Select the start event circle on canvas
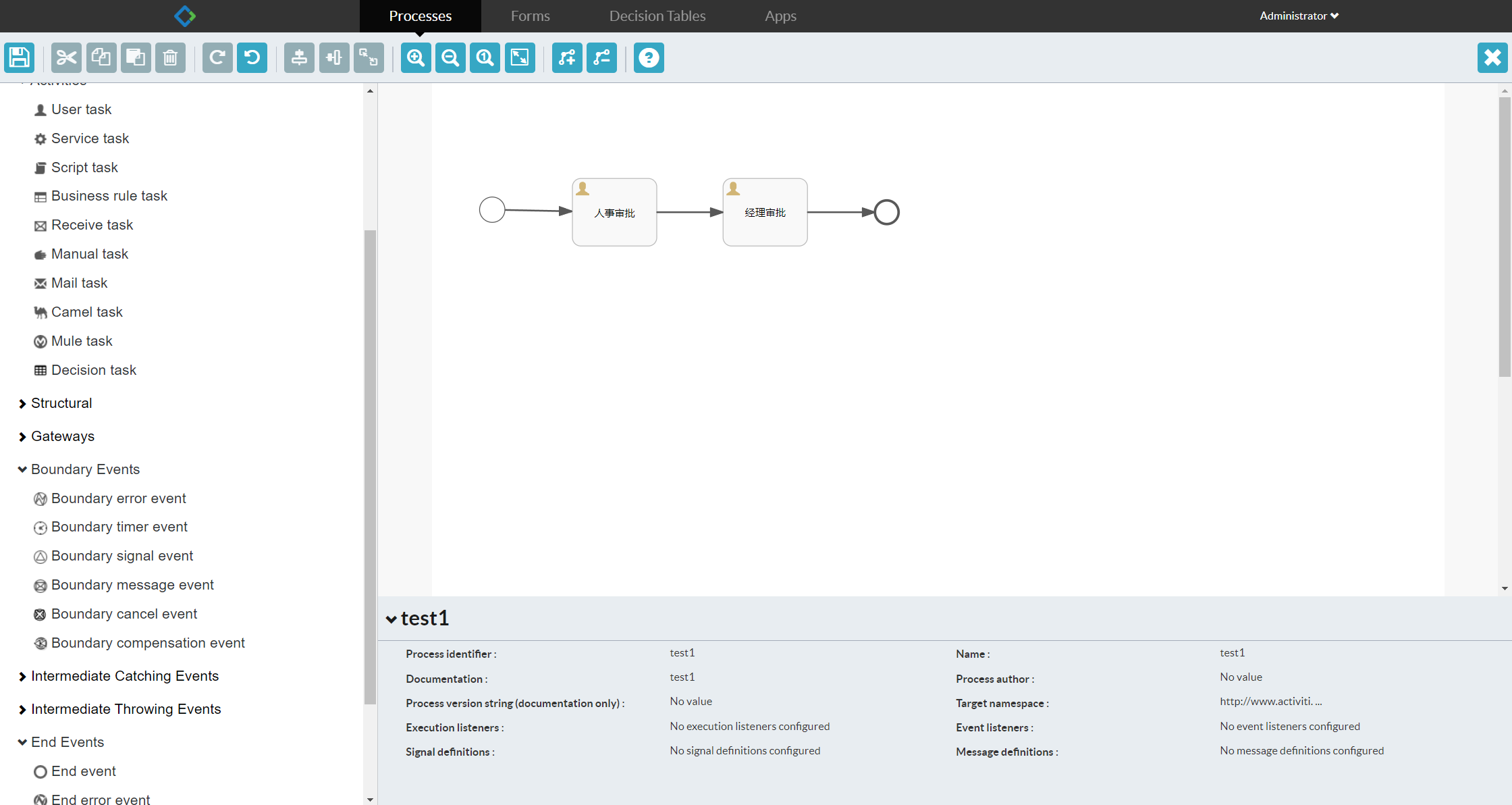 (x=492, y=209)
